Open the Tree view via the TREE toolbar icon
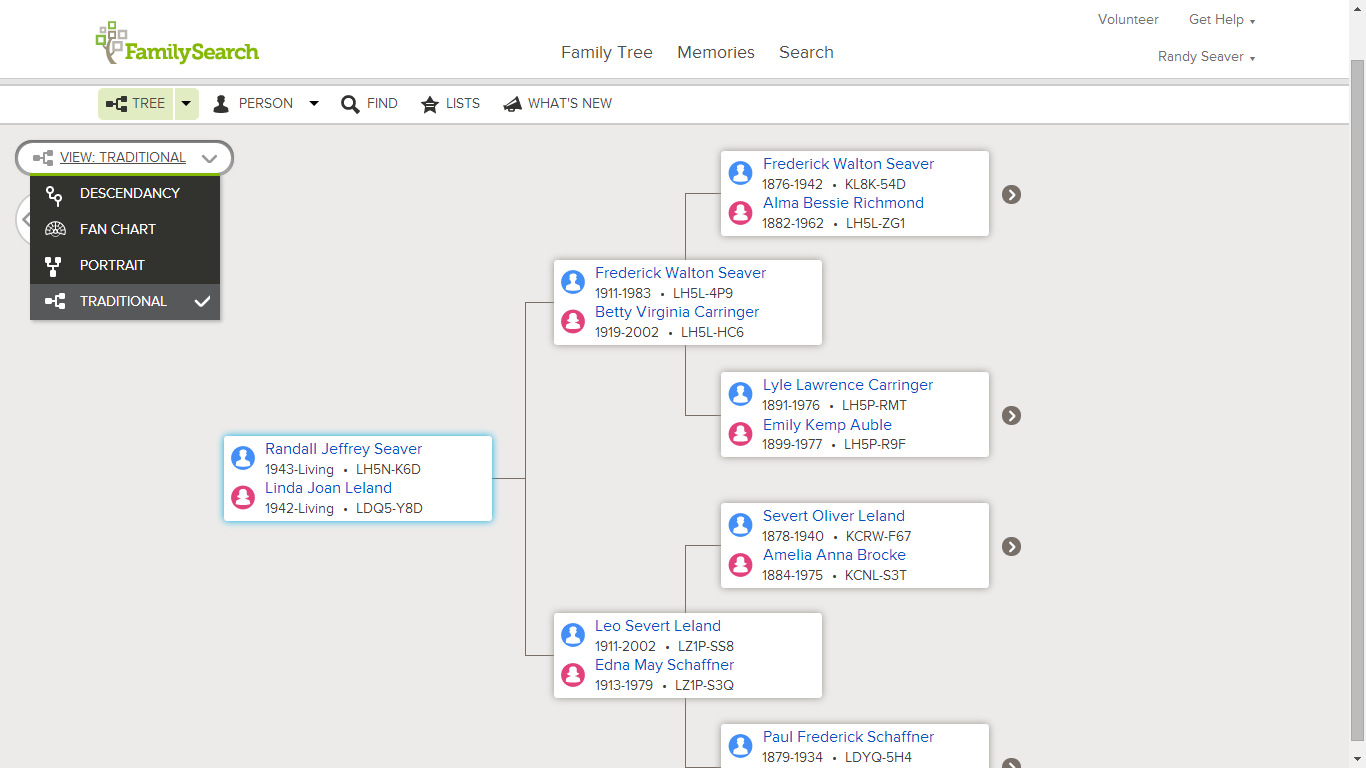The width and height of the screenshot is (1366, 768). coord(135,103)
